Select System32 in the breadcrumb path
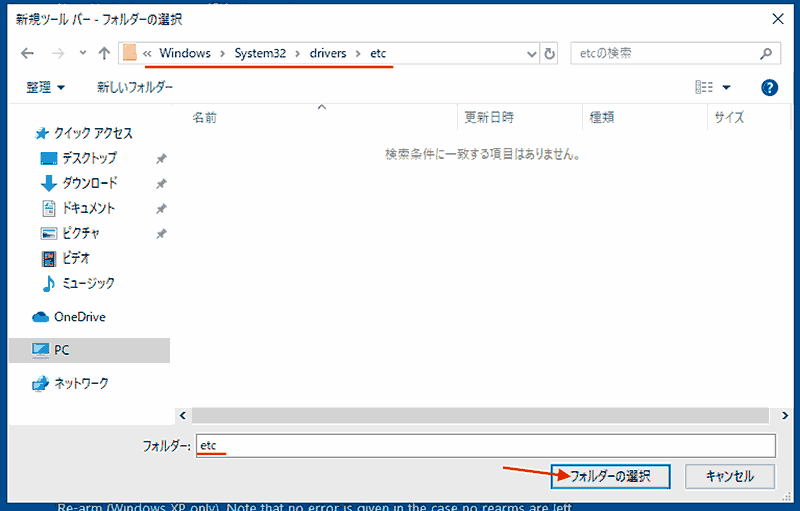This screenshot has width=800, height=511. coord(260,53)
